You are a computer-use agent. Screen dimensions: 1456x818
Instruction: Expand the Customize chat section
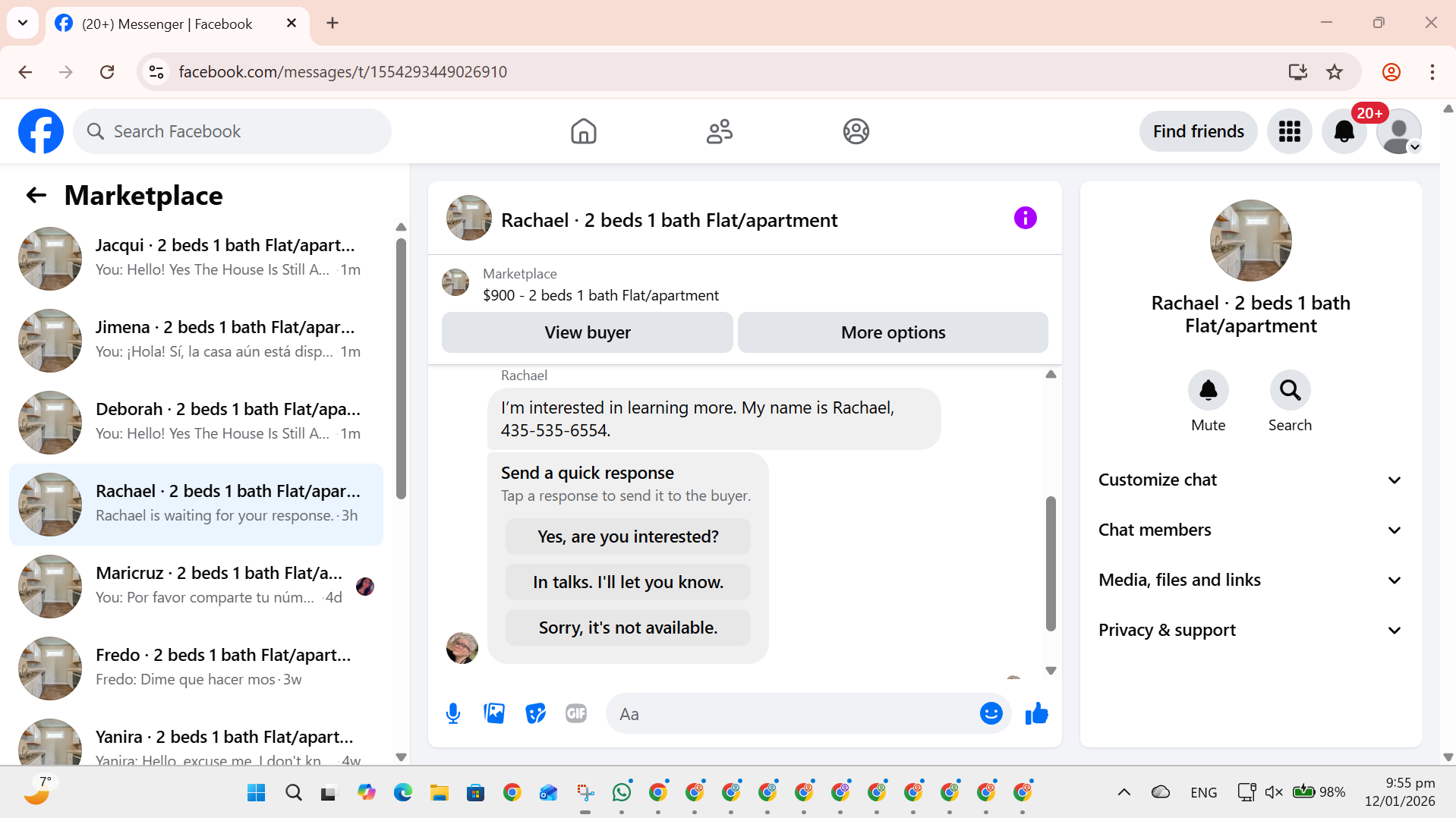coord(1250,480)
